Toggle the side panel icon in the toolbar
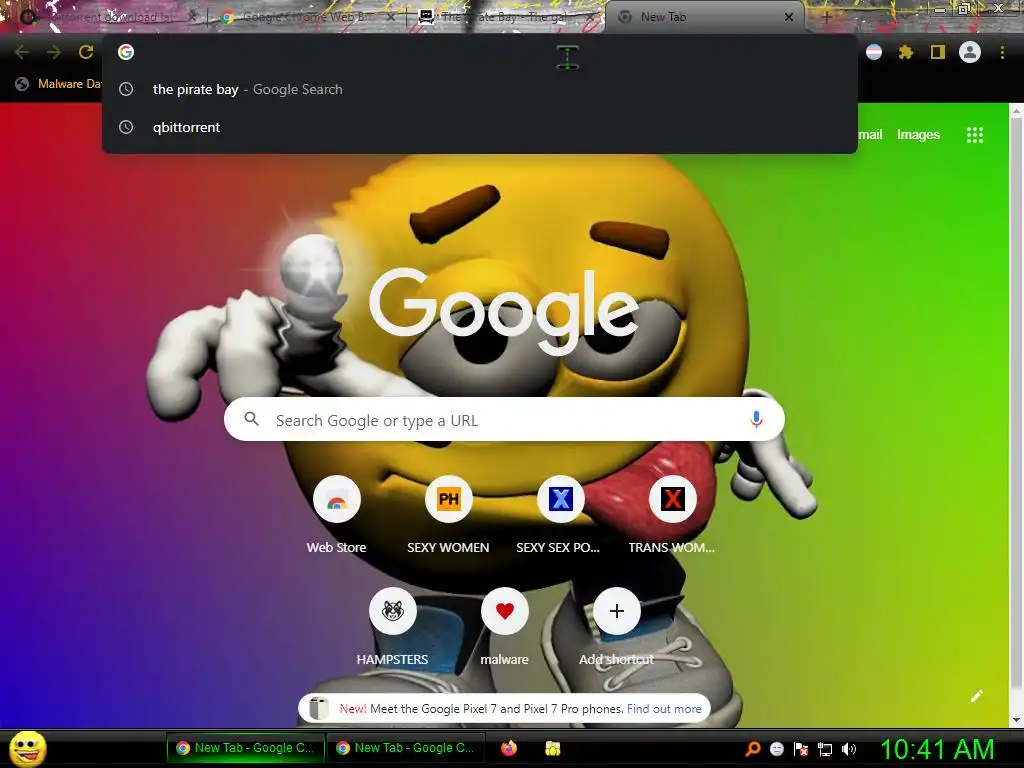The height and width of the screenshot is (768, 1024). click(938, 52)
